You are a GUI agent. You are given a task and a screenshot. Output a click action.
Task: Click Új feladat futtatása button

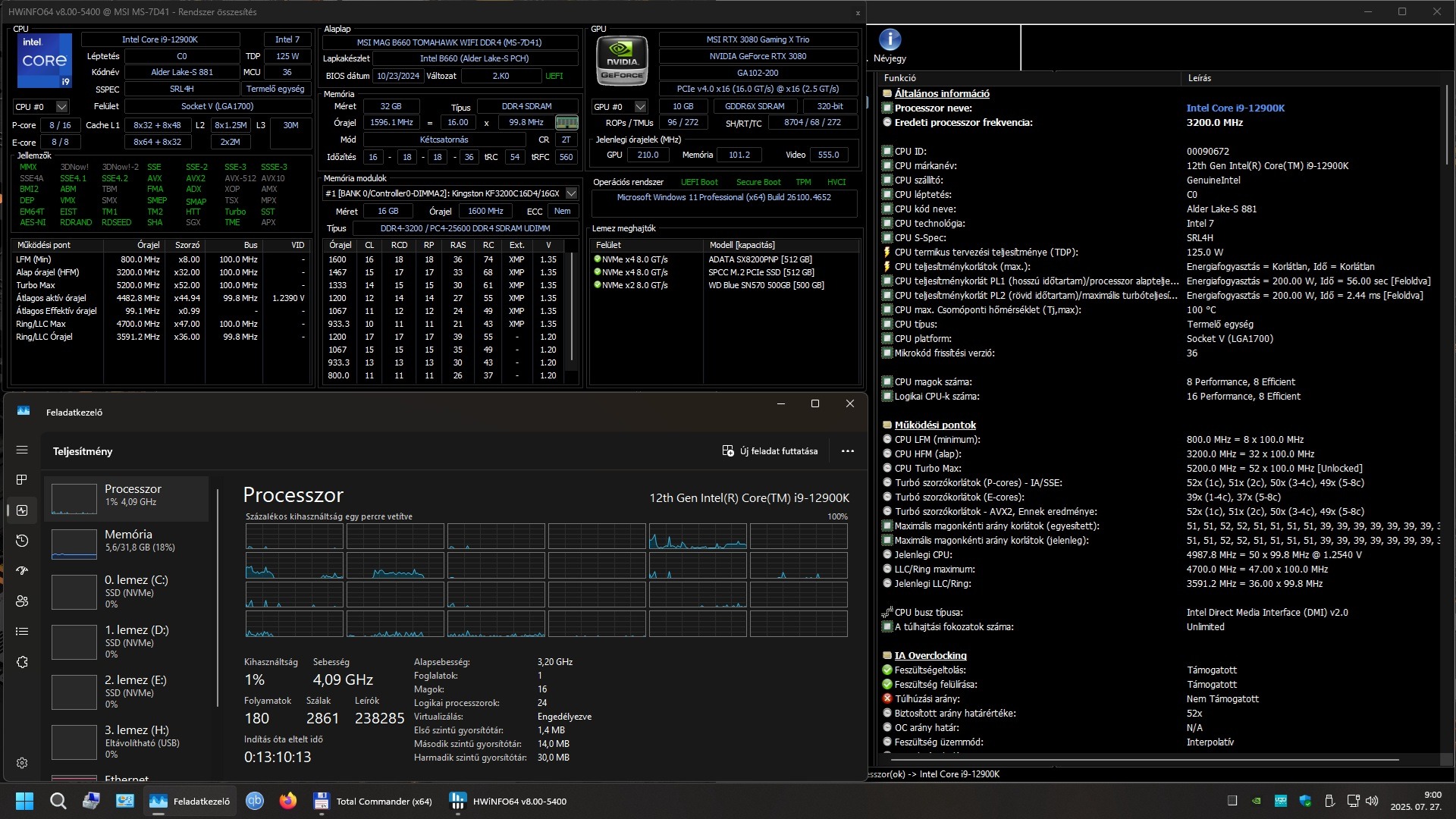click(x=770, y=451)
